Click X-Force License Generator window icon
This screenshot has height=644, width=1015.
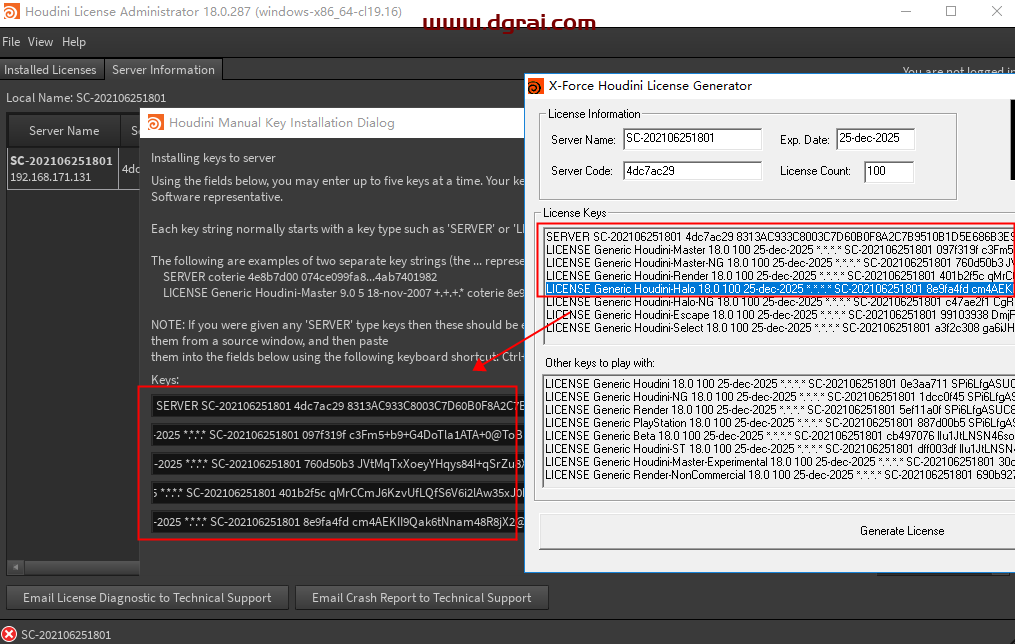click(x=535, y=86)
